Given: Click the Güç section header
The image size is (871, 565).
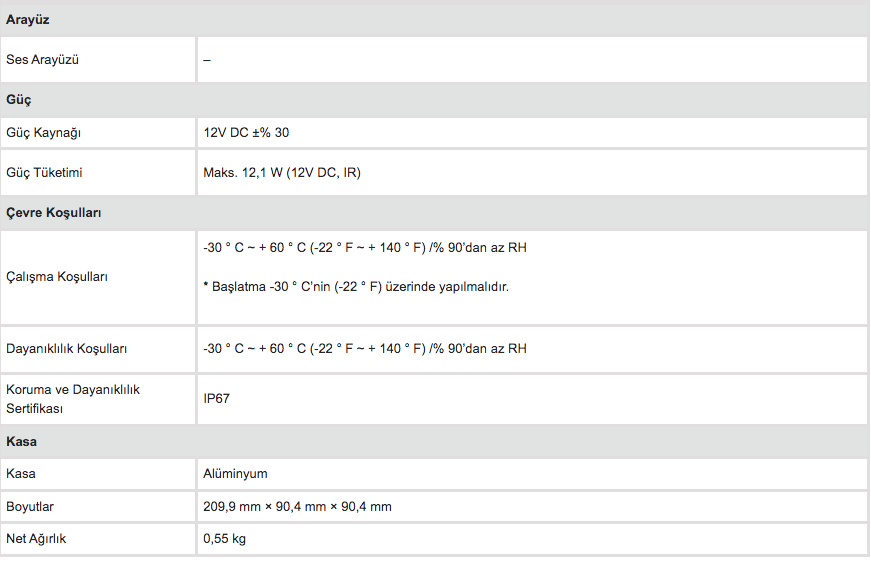Looking at the screenshot, I should 21,100.
